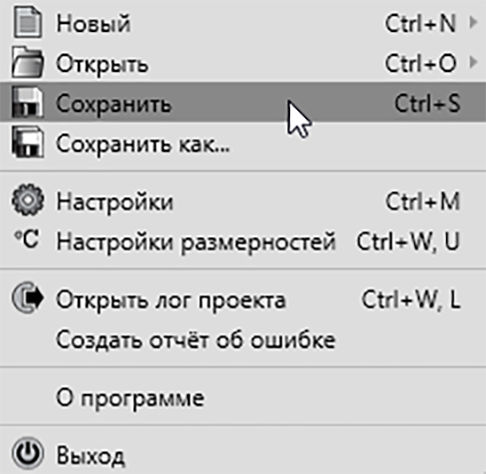The height and width of the screenshot is (474, 486).
Task: Click the new document icon beside Новый
Action: point(27,23)
